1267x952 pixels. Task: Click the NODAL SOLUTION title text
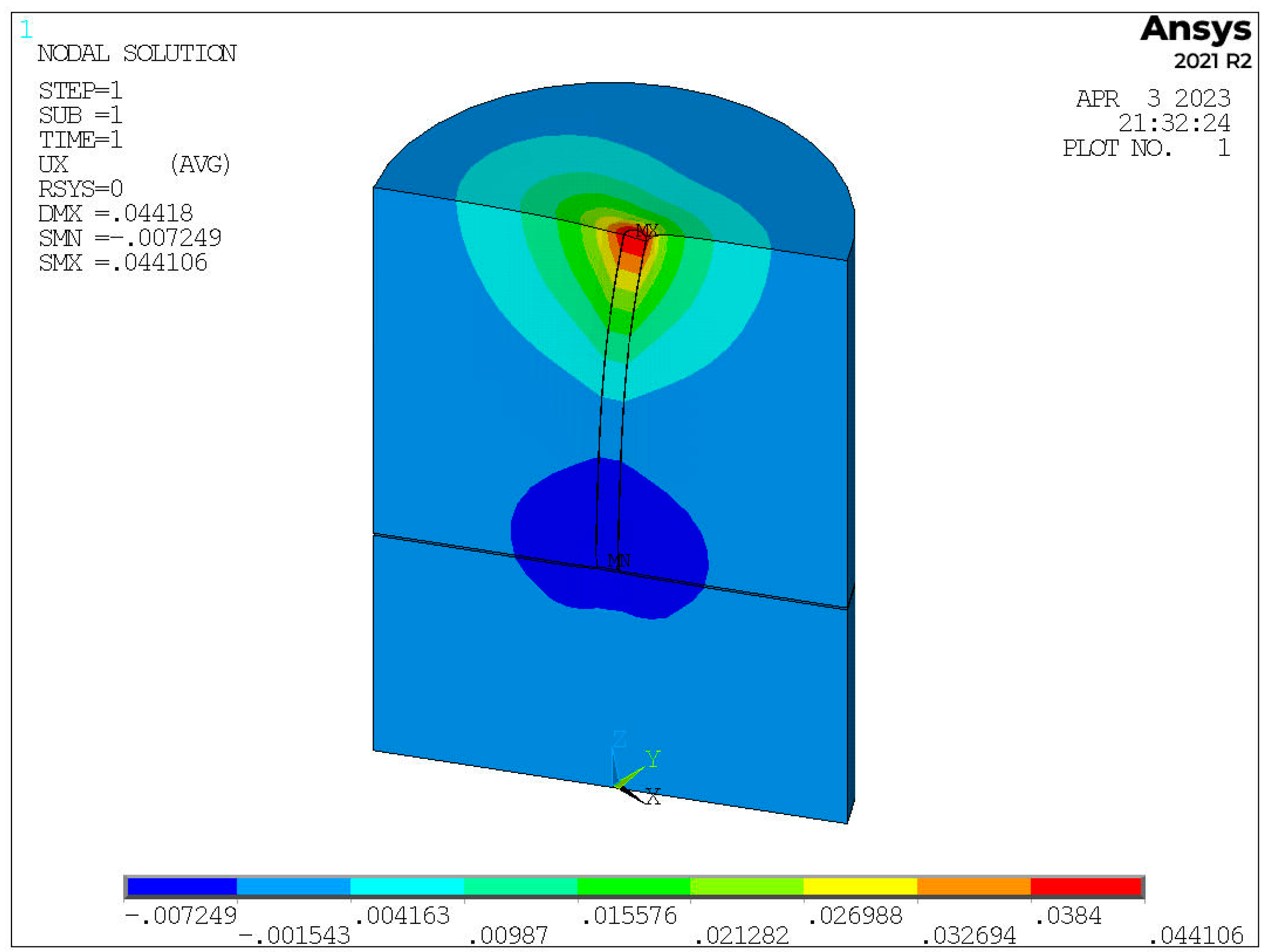point(137,54)
